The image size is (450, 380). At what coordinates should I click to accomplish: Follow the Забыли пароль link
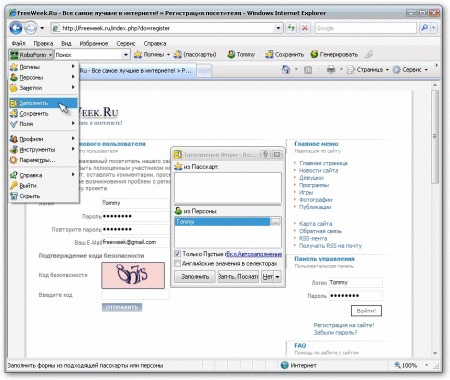pyautogui.click(x=335, y=333)
